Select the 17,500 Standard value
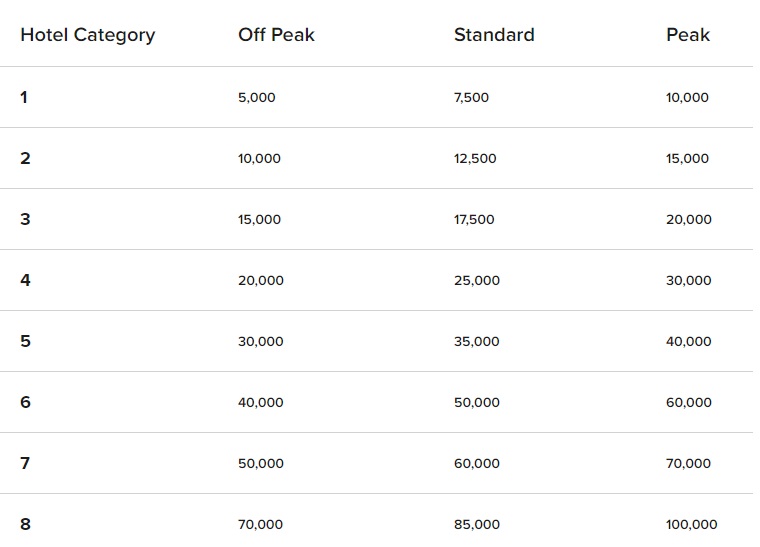 (x=474, y=219)
